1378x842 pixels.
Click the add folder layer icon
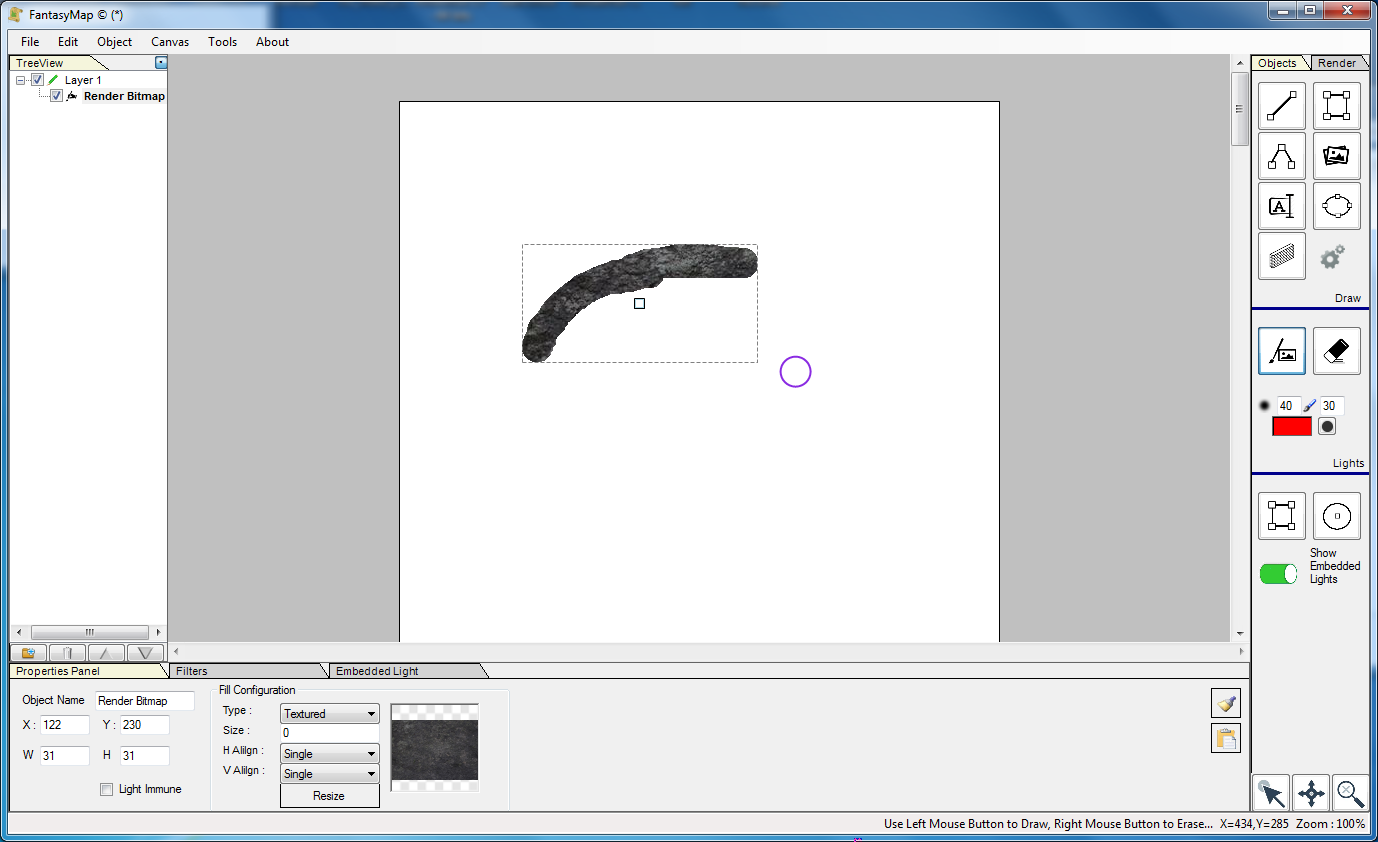[x=28, y=653]
